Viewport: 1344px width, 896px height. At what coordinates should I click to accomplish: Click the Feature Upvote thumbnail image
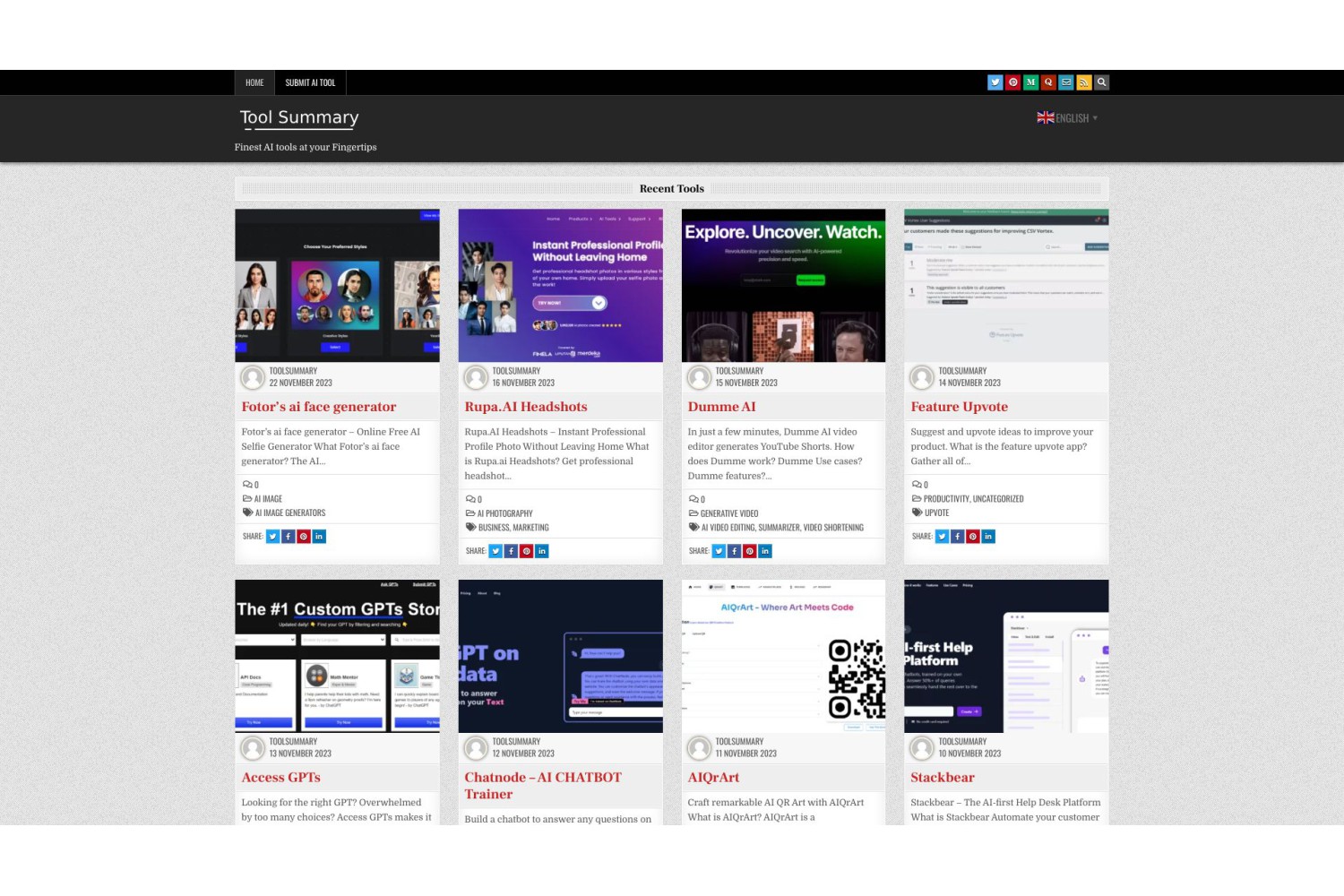click(x=1006, y=286)
